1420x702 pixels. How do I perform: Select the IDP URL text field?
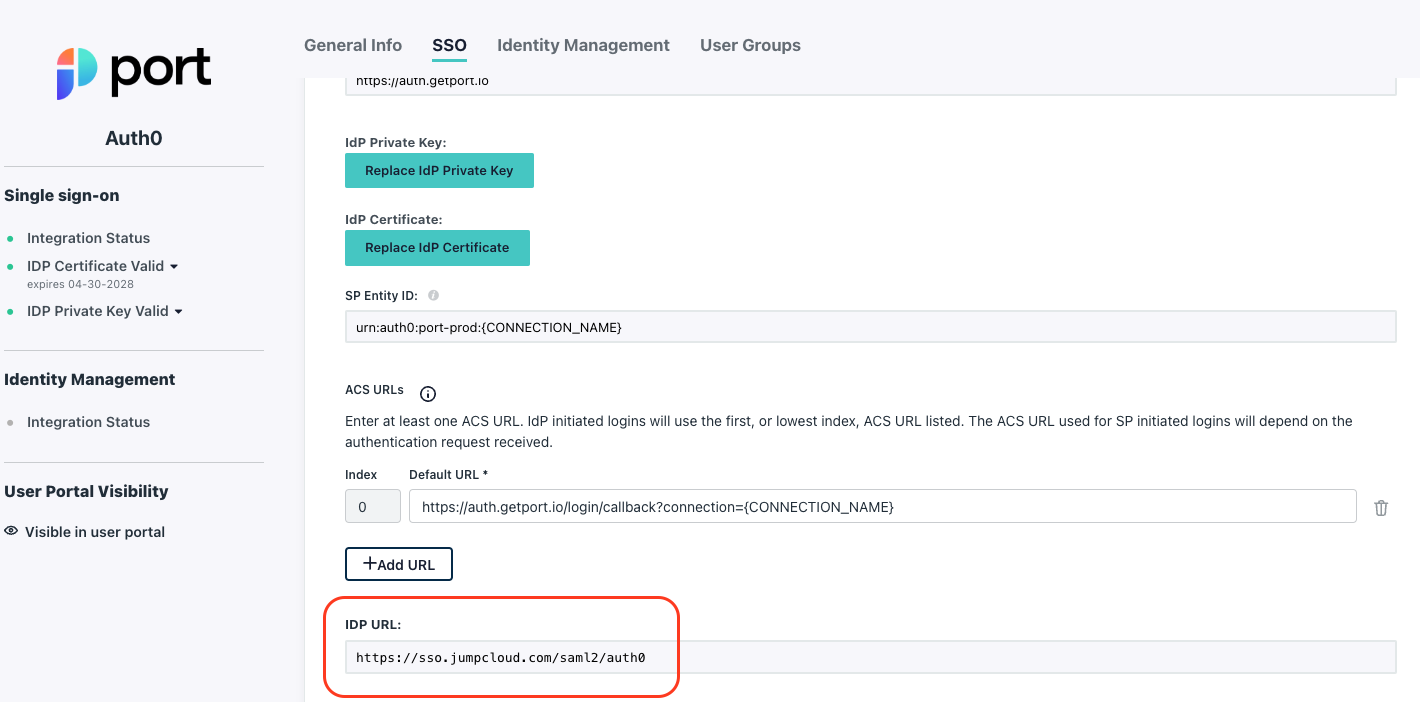[870, 657]
